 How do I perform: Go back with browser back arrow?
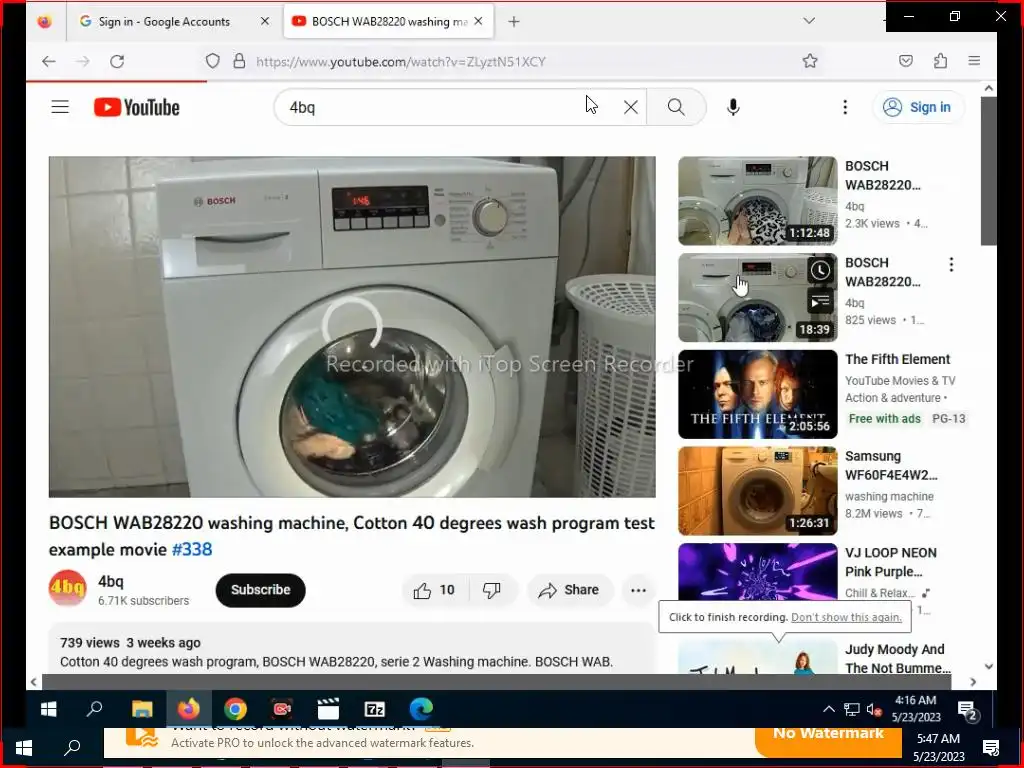point(48,61)
